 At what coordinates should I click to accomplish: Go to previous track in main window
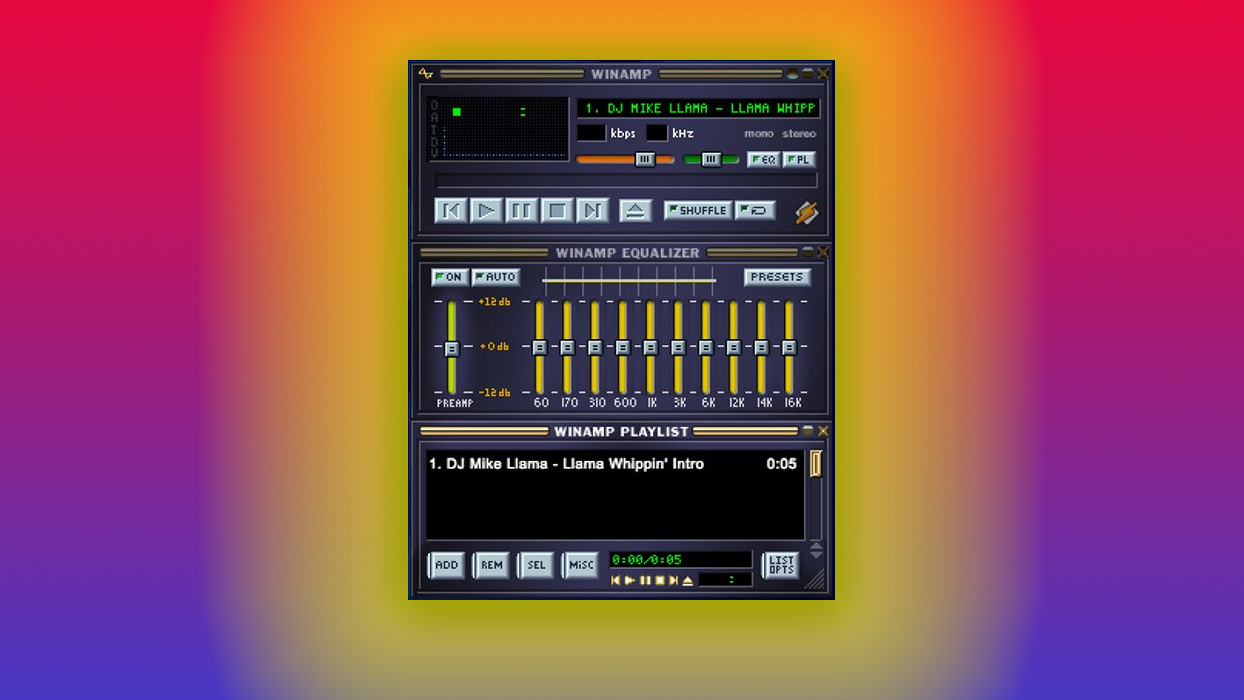[x=451, y=210]
